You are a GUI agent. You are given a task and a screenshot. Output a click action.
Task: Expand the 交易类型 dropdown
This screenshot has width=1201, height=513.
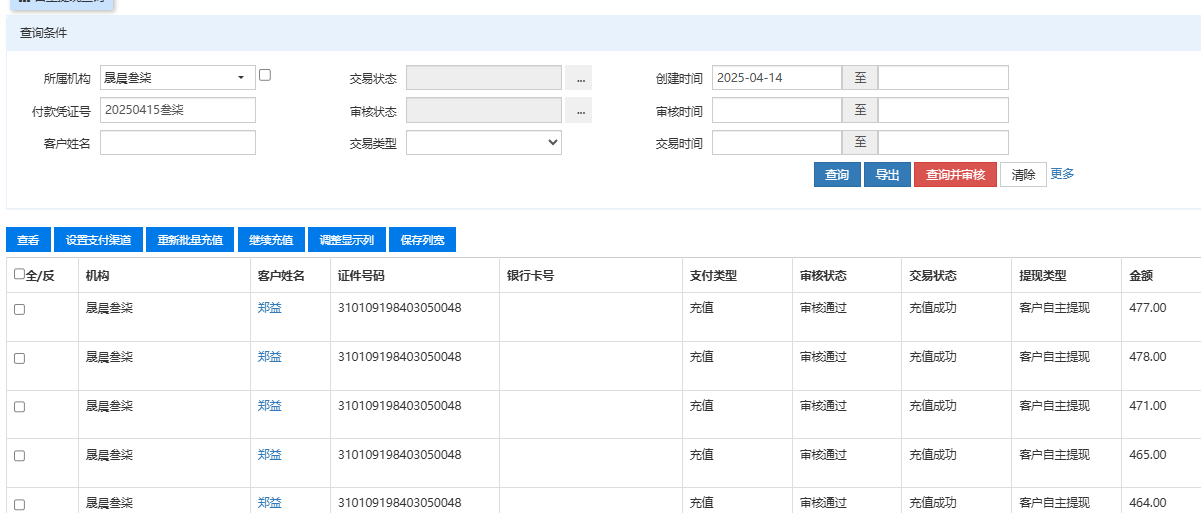(x=483, y=143)
